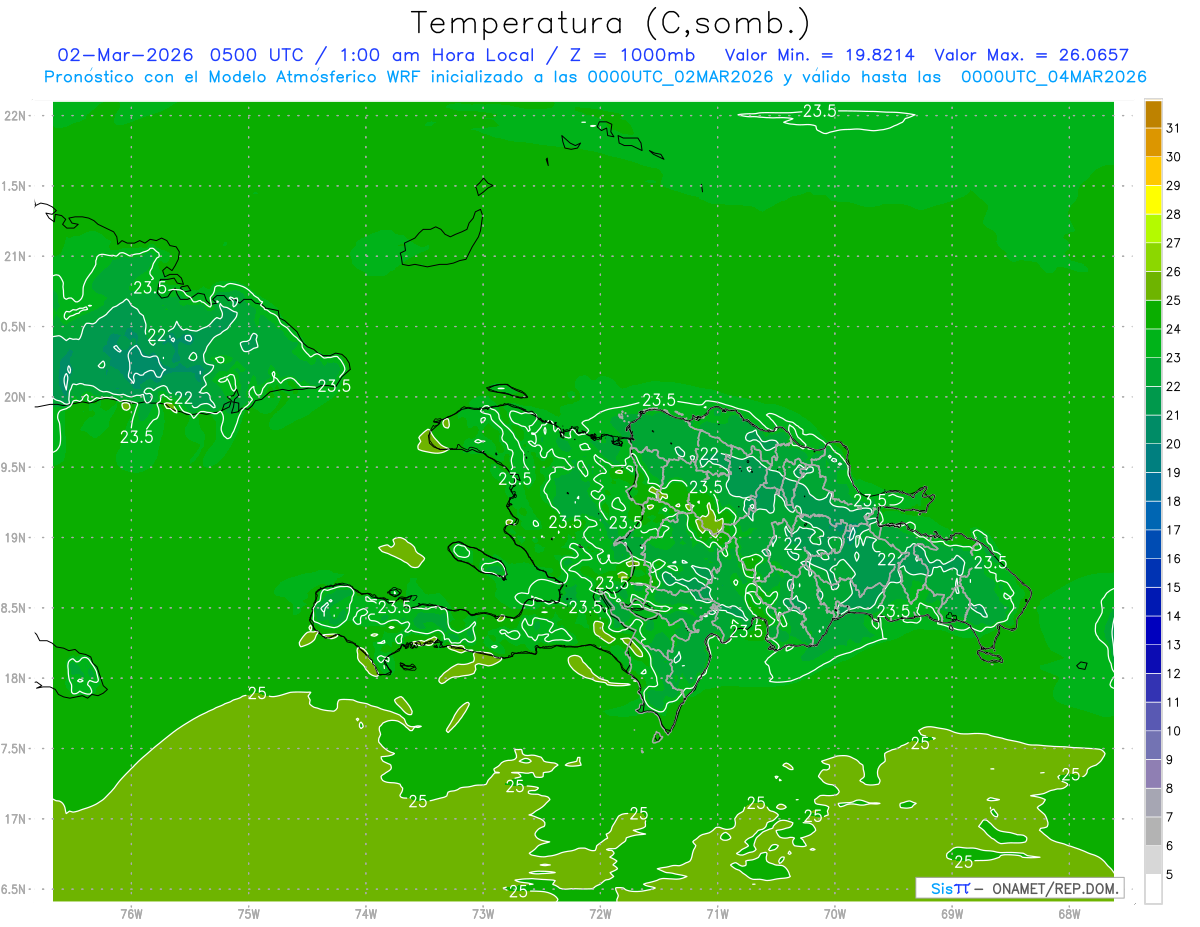The width and height of the screenshot is (1200, 927).
Task: Click the "20N" latitude axis label
Action: (16, 397)
